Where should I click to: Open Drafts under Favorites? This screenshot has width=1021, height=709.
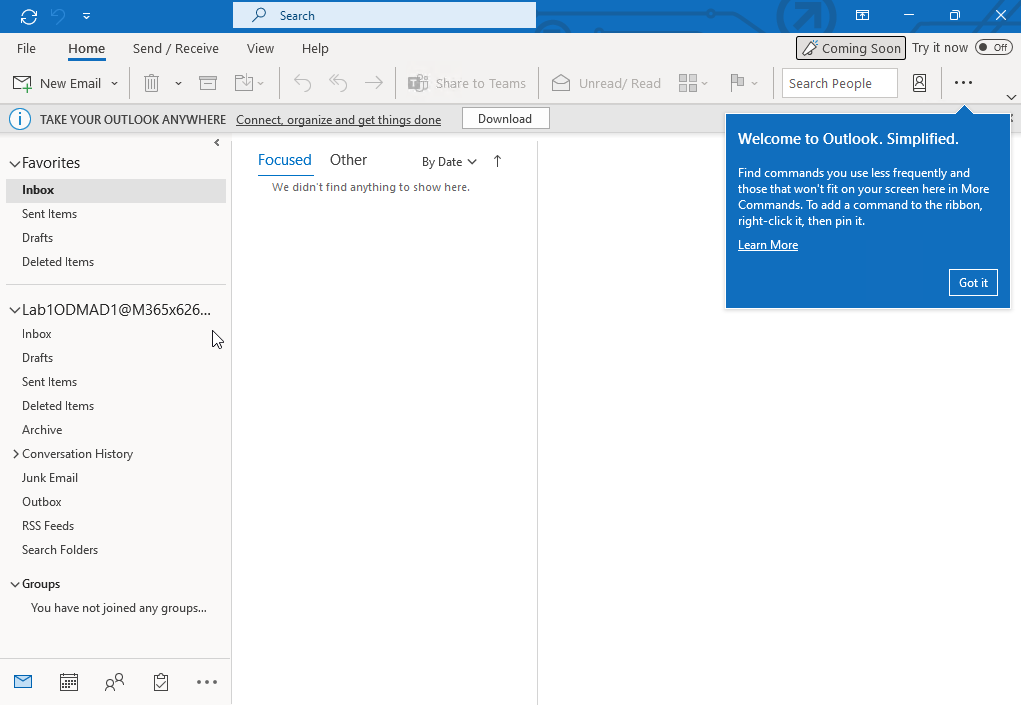pos(37,238)
